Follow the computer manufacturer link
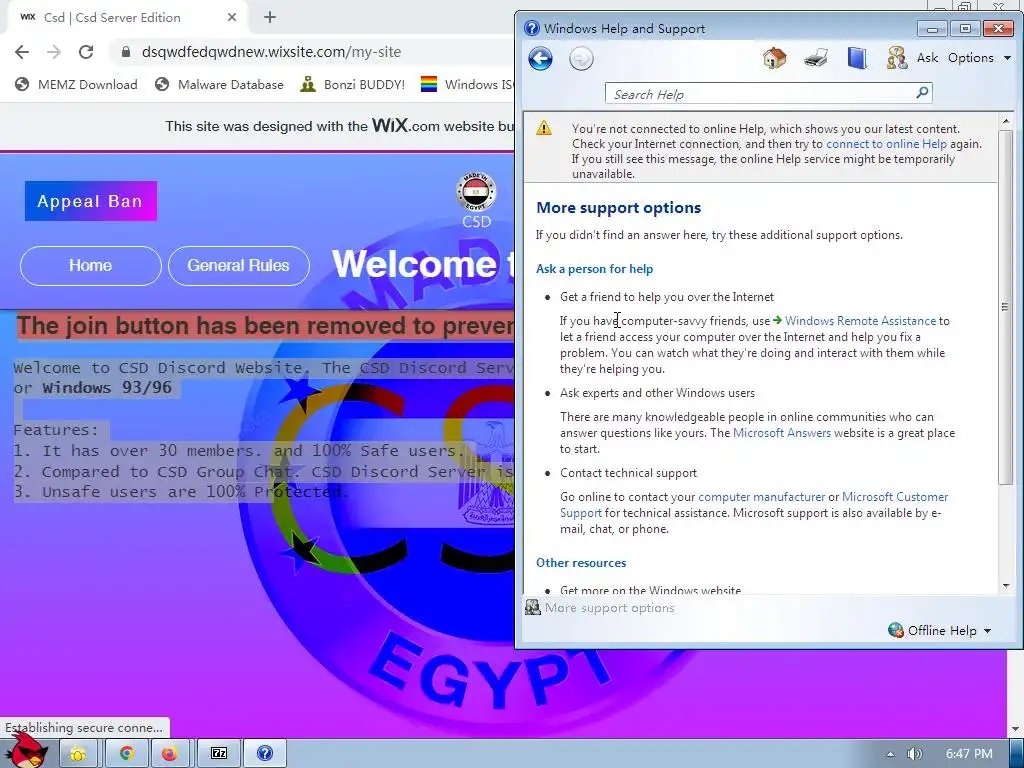Screen dimensions: 1024x768 tap(761, 497)
